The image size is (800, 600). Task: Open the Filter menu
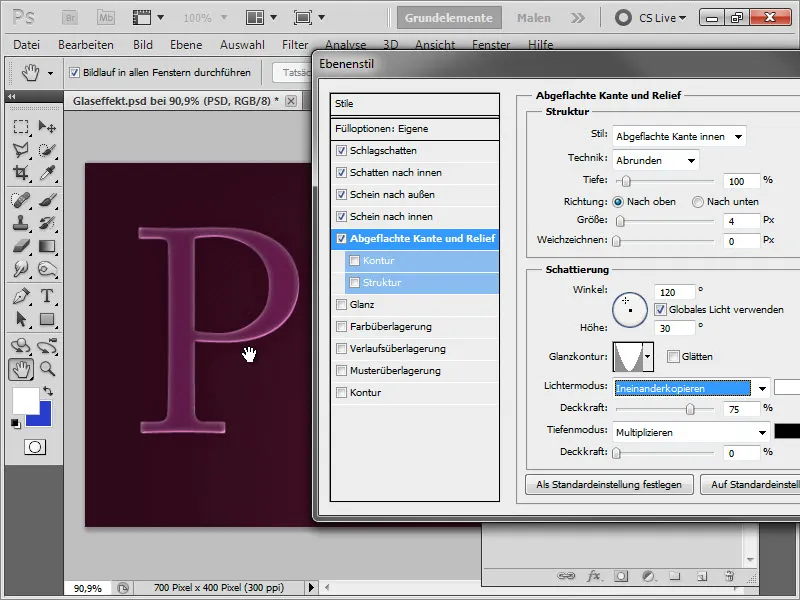pyautogui.click(x=295, y=45)
